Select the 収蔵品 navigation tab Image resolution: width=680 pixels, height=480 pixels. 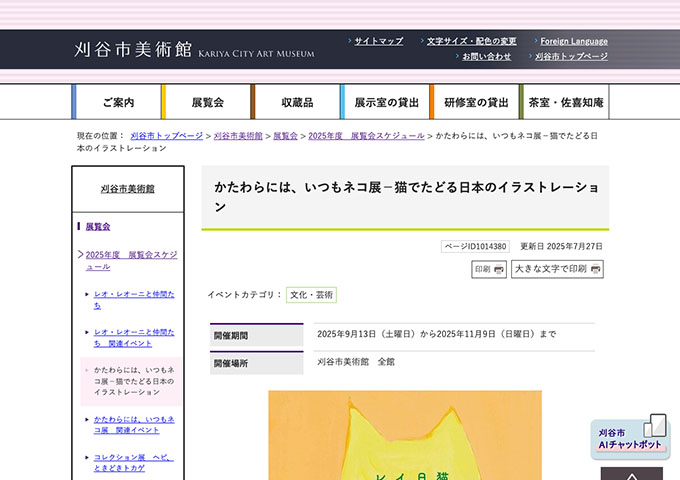pyautogui.click(x=297, y=102)
